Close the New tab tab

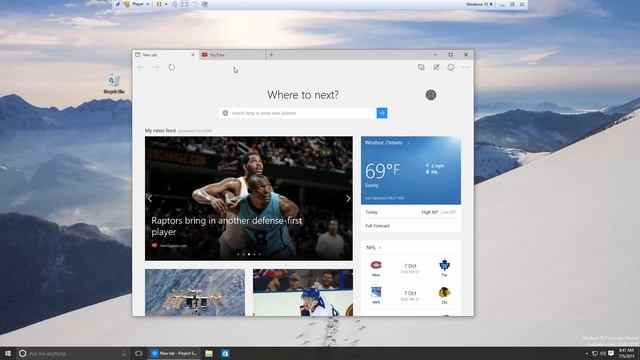click(193, 55)
